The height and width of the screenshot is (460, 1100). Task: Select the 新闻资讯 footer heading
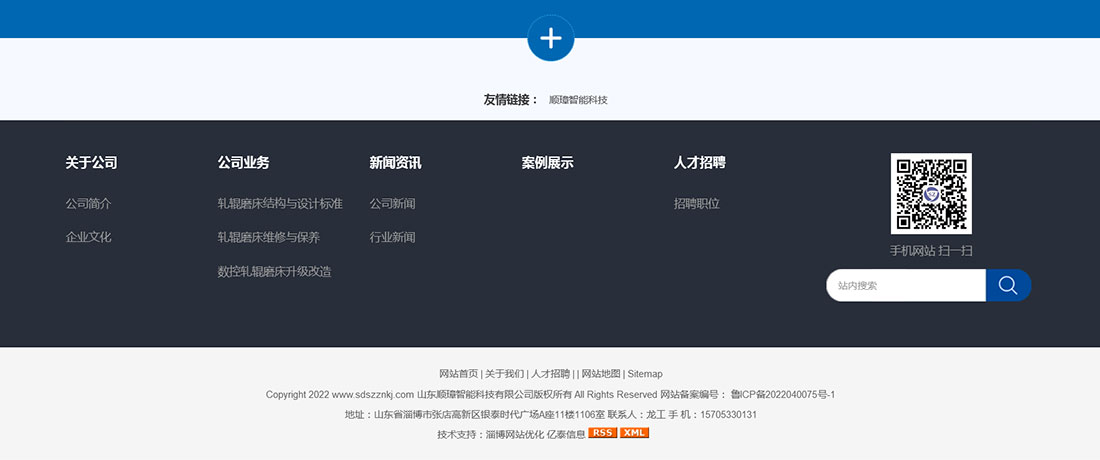[395, 162]
